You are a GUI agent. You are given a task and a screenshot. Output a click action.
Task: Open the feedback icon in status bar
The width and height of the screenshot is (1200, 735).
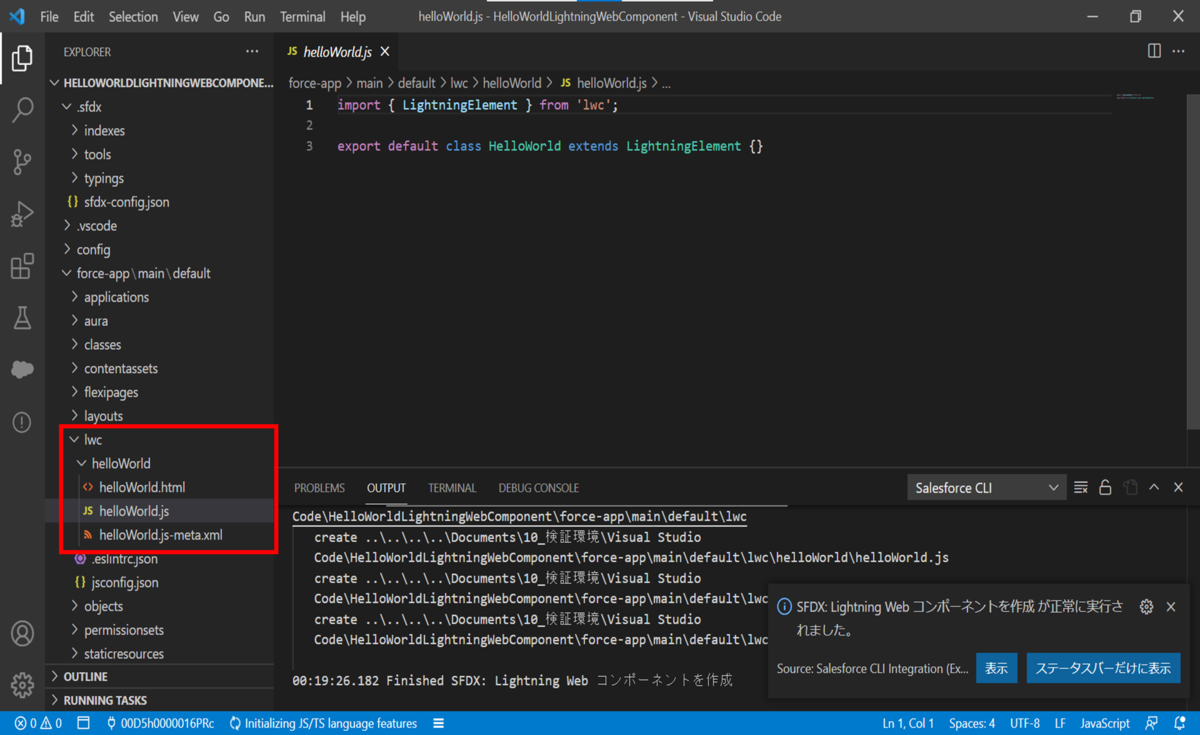tap(1152, 723)
